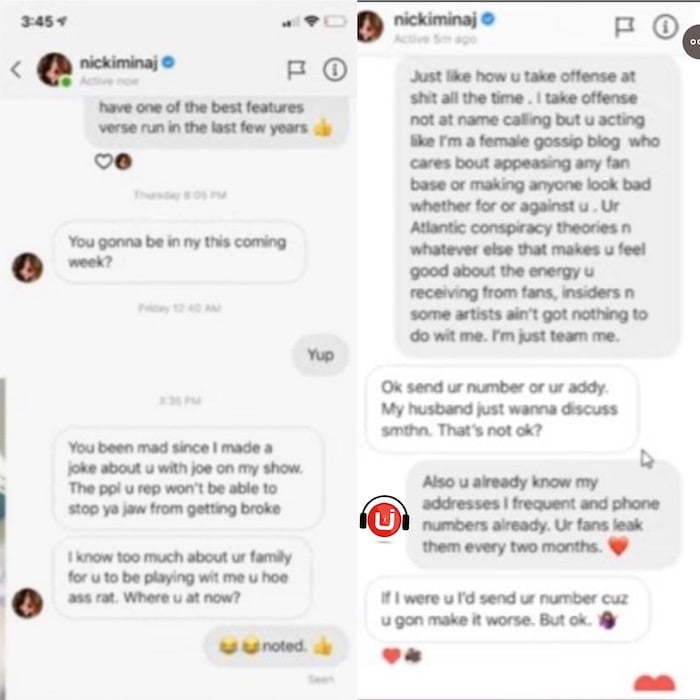The width and height of the screenshot is (700, 700).
Task: Click nickiminaj username in left header
Action: [x=118, y=63]
